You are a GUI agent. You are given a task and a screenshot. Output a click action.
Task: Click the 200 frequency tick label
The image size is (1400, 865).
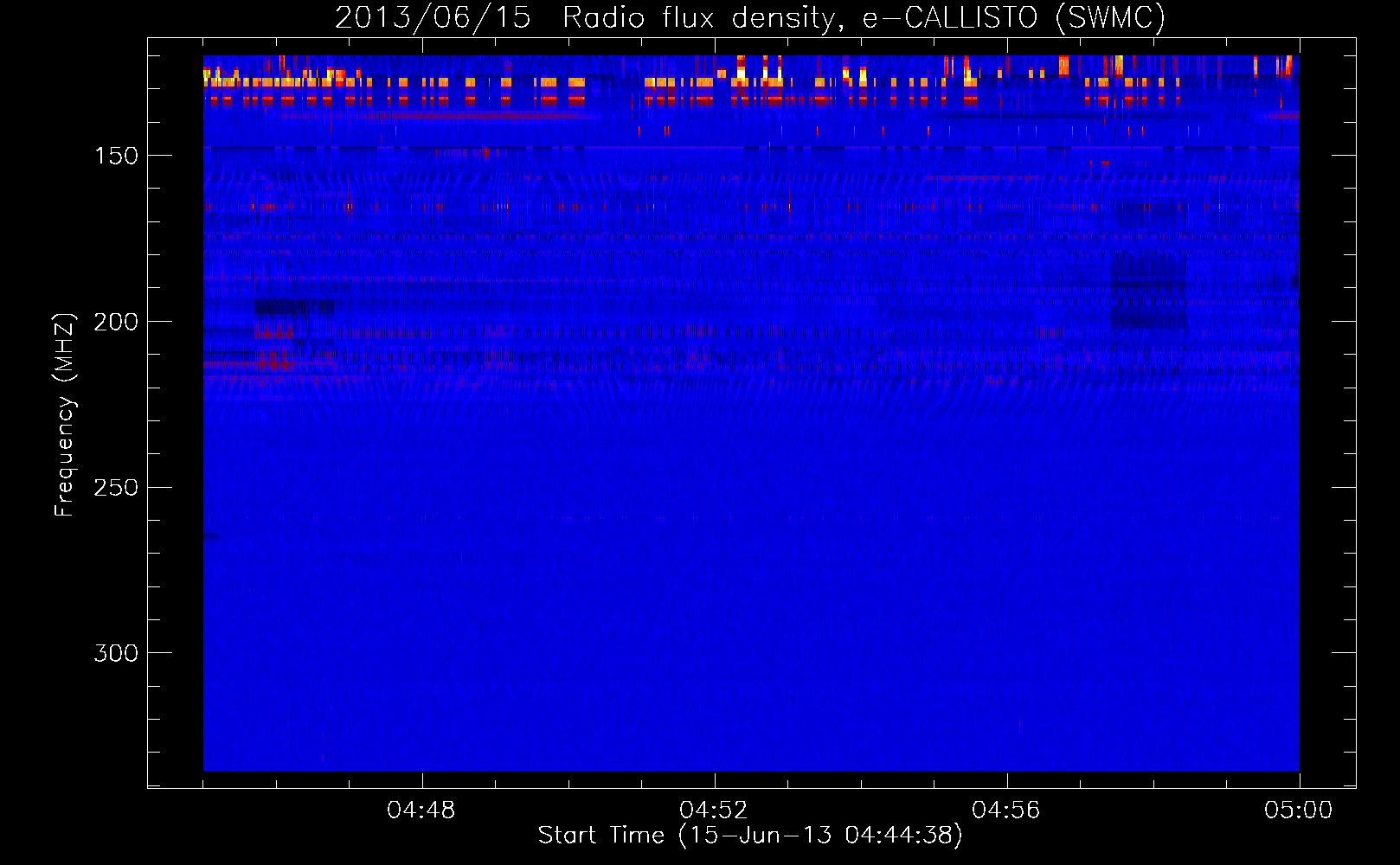116,322
